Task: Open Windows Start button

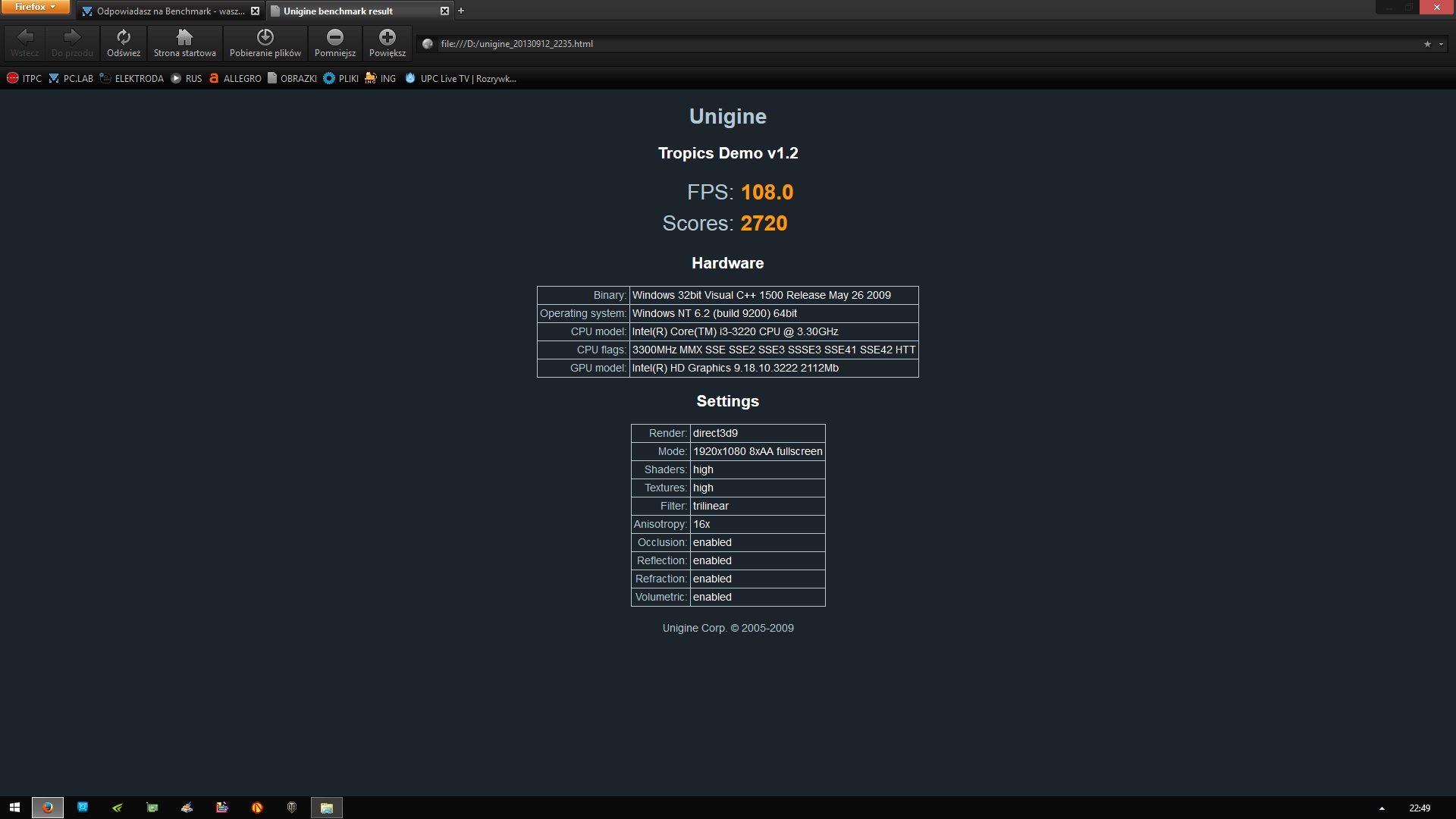Action: (x=14, y=808)
